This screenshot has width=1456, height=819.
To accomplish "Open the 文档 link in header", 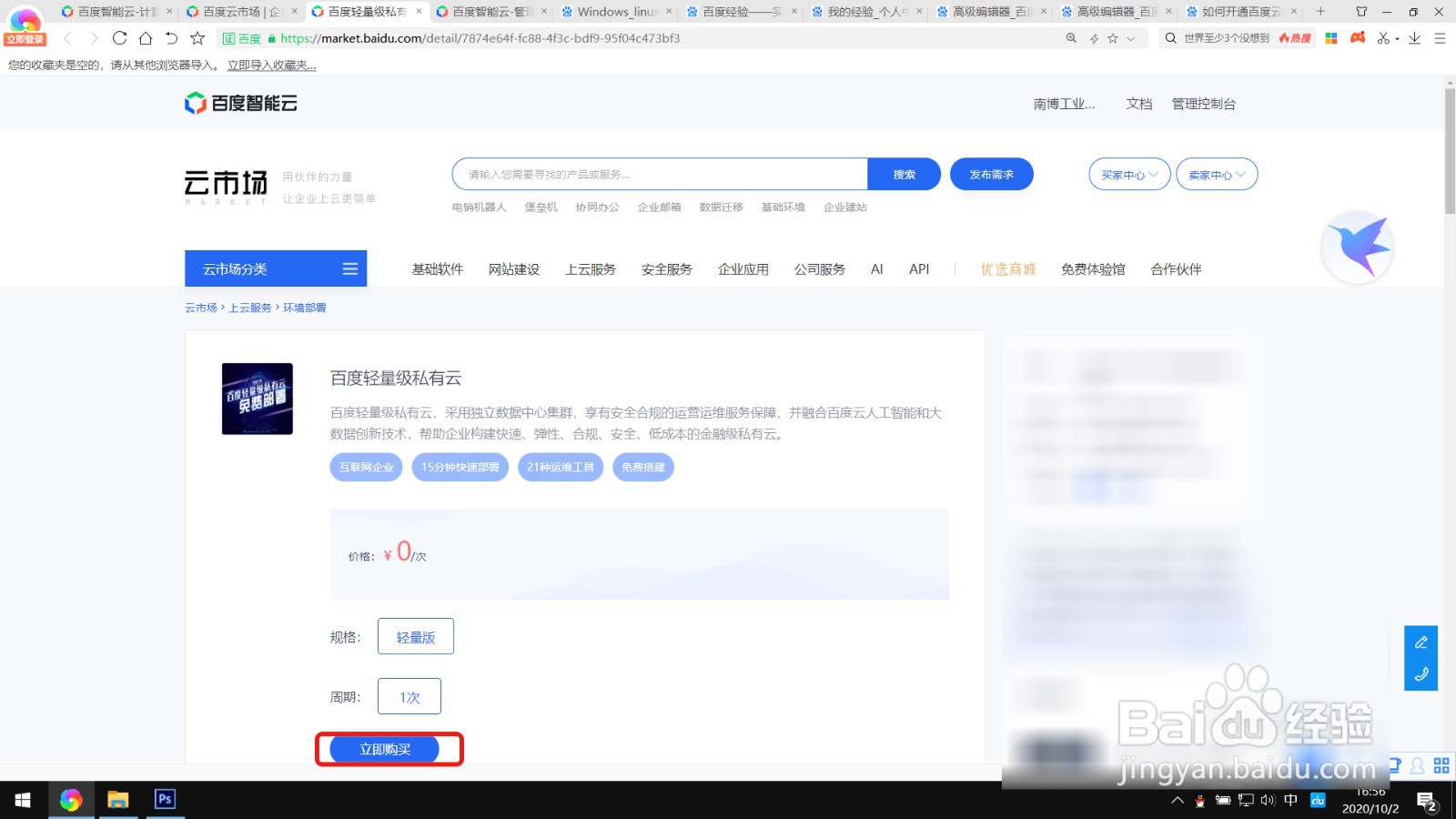I will pyautogui.click(x=1139, y=104).
